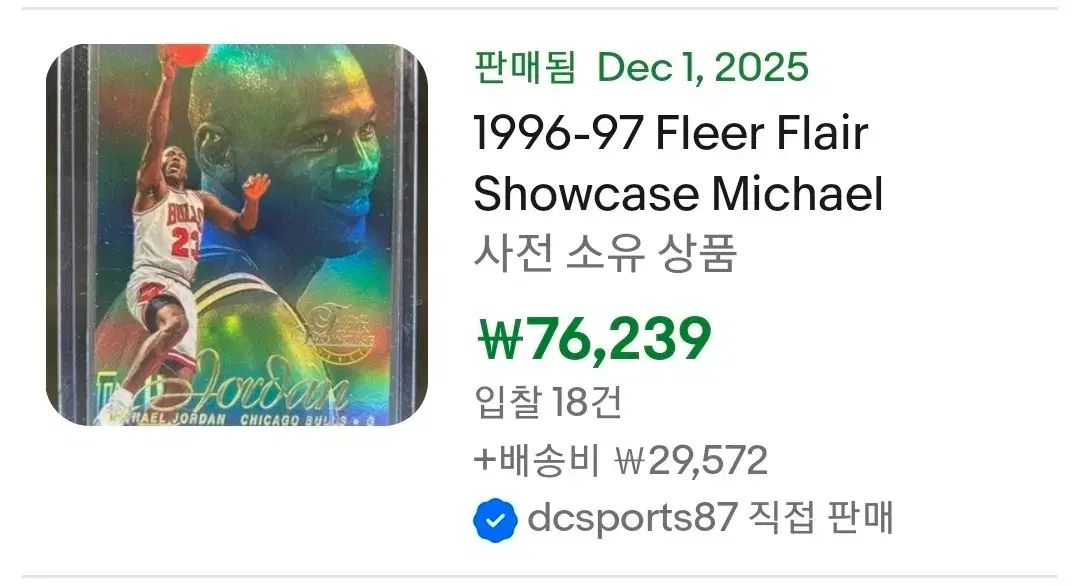The image size is (1080, 586).
Task: View the "입찰 18건" bid count
Action: [x=548, y=402]
